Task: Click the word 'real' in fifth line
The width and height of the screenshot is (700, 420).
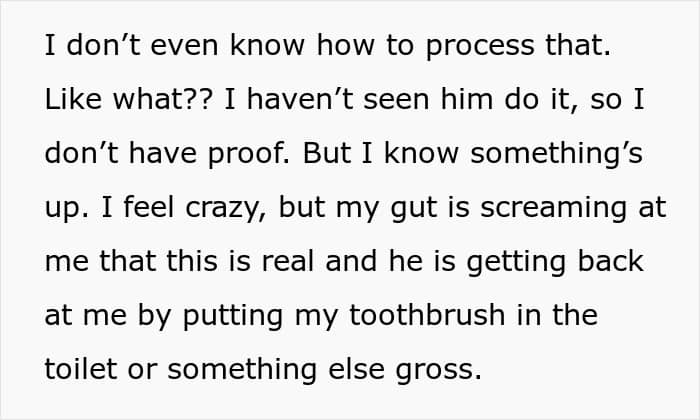Action: [288, 261]
